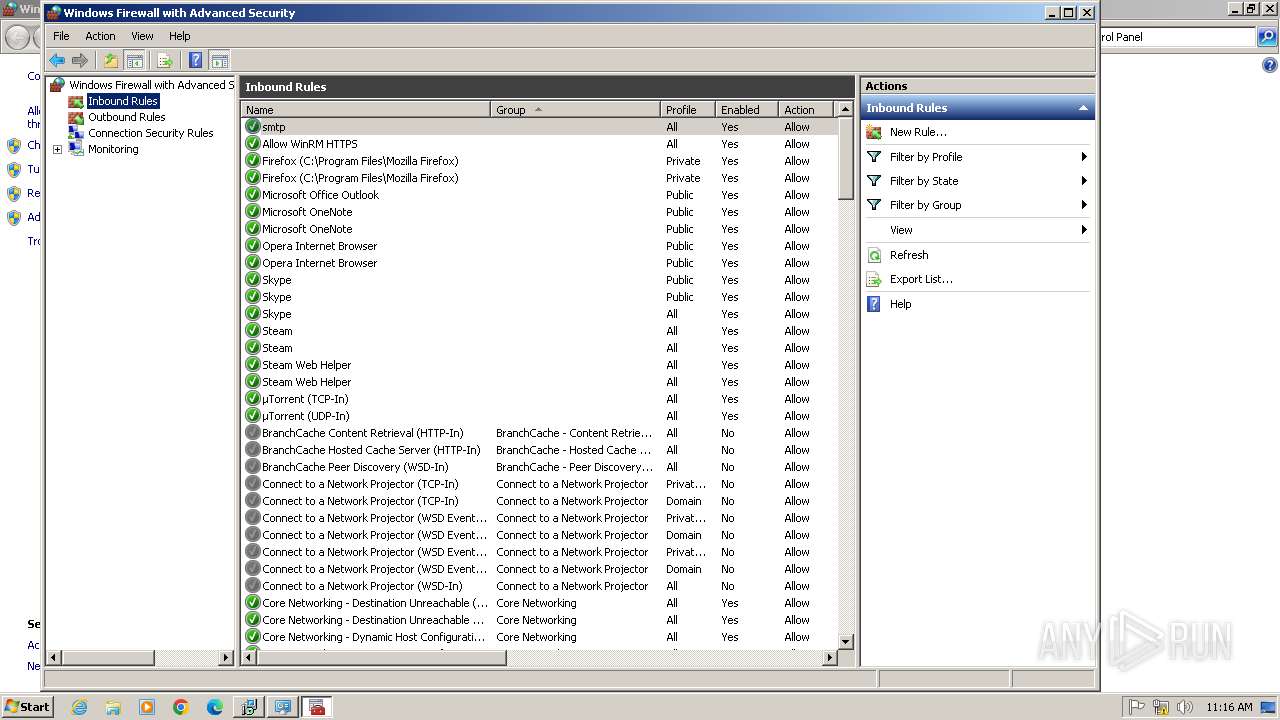Expand Filter by Group submenu arrow
Screen dimensions: 1280x720
pos(1084,205)
